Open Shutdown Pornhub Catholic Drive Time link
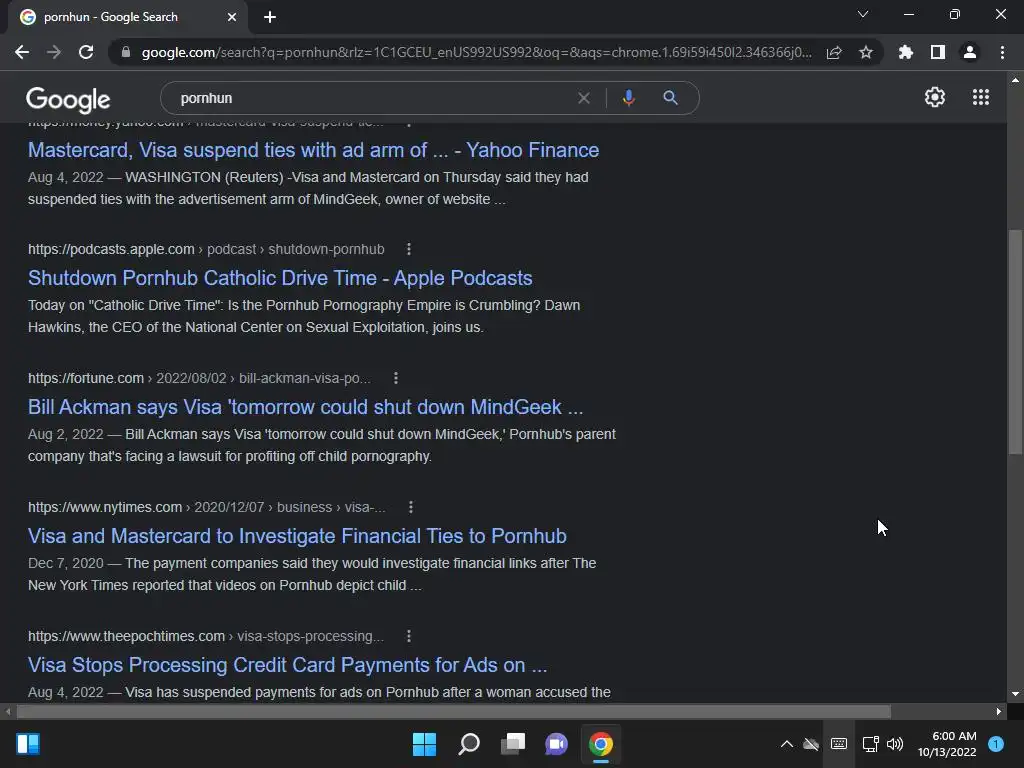 pyautogui.click(x=280, y=278)
